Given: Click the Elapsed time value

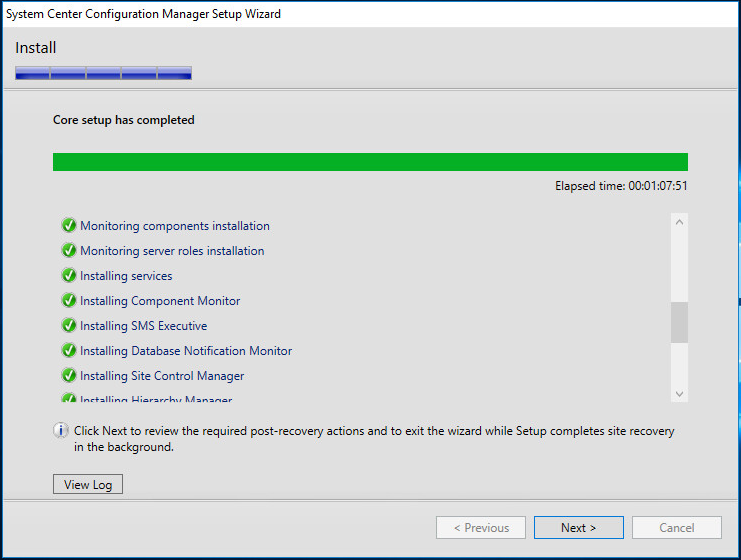Looking at the screenshot, I should [658, 186].
